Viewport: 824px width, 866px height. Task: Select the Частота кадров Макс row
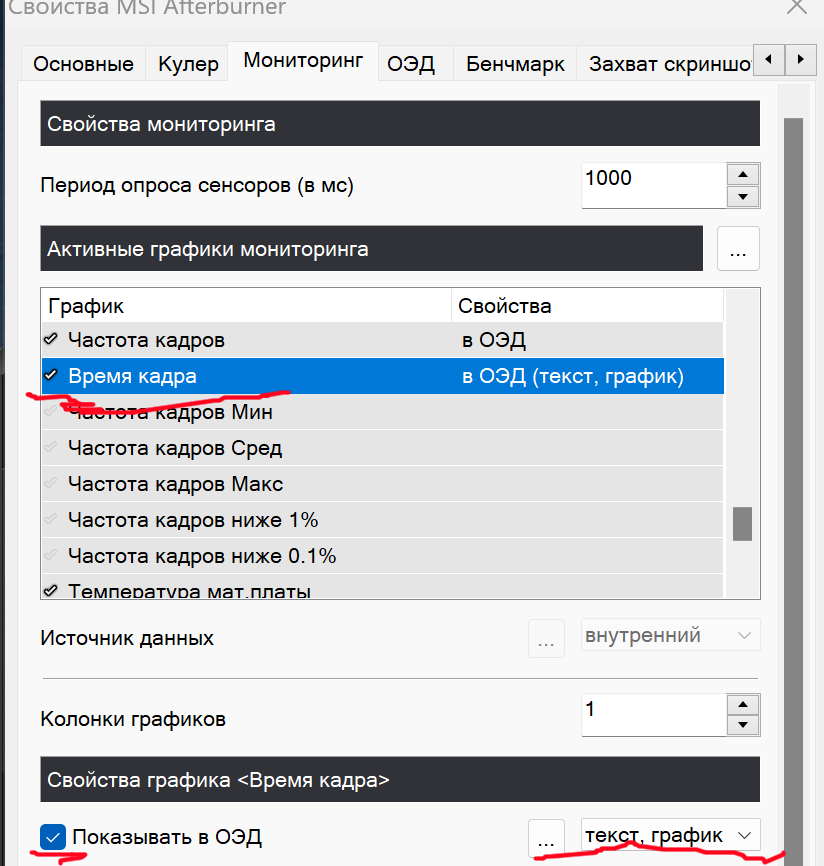click(383, 484)
